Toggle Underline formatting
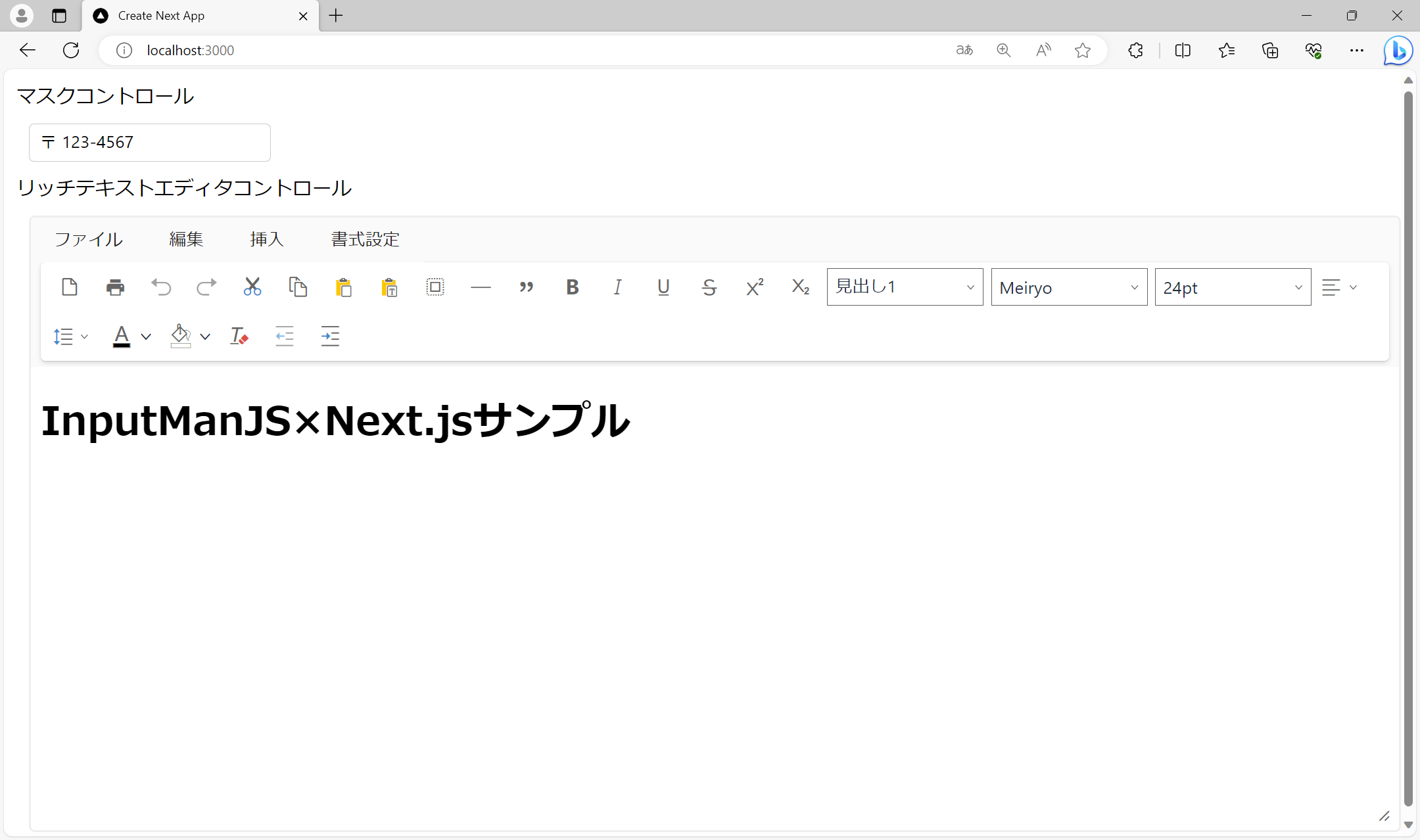This screenshot has height=840, width=1420. coord(663,287)
